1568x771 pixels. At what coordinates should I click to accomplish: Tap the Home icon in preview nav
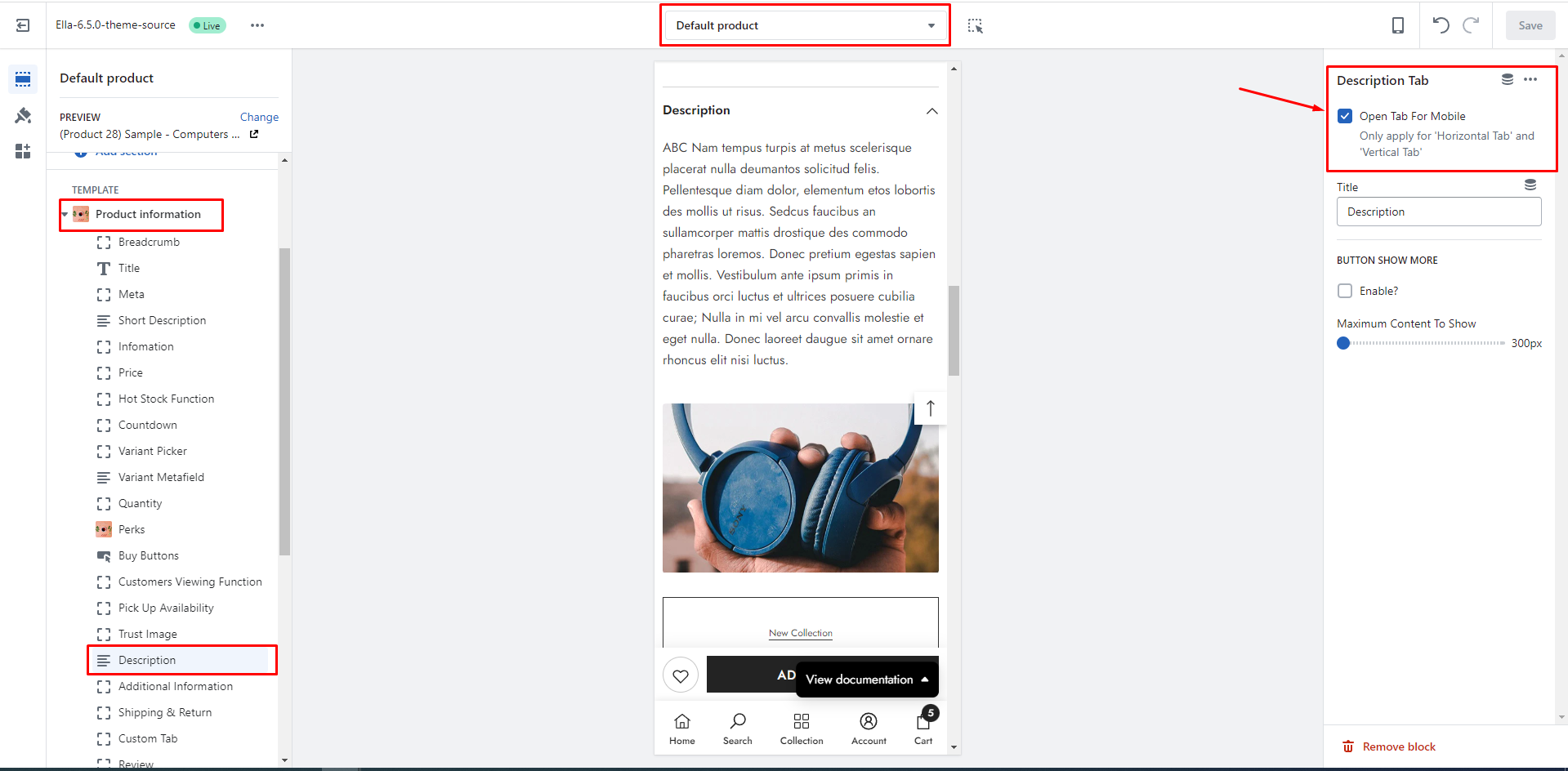pyautogui.click(x=682, y=729)
